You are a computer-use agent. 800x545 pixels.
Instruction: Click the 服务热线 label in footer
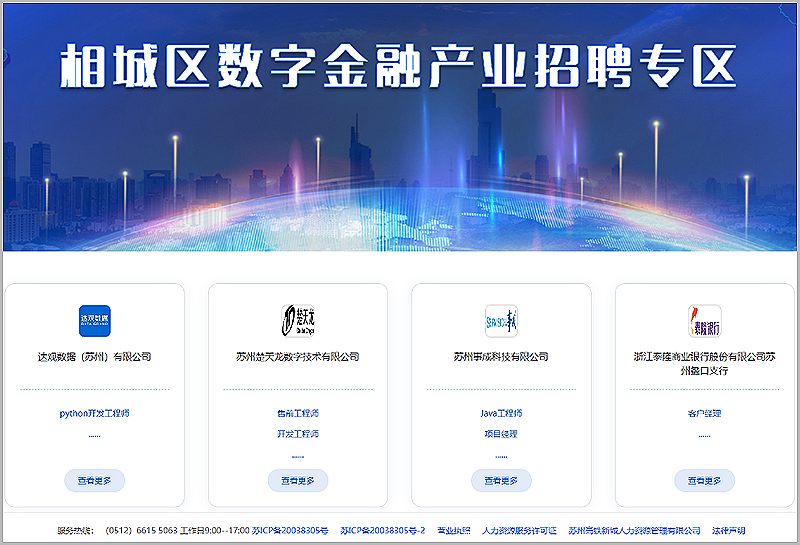pos(76,531)
